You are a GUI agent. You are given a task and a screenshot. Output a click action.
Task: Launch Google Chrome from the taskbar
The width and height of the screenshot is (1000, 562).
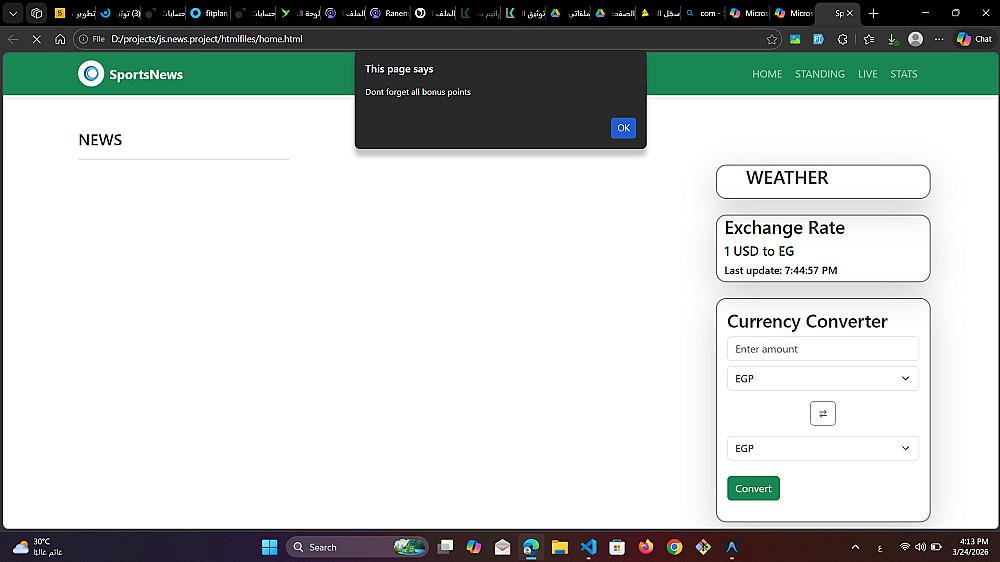[674, 547]
